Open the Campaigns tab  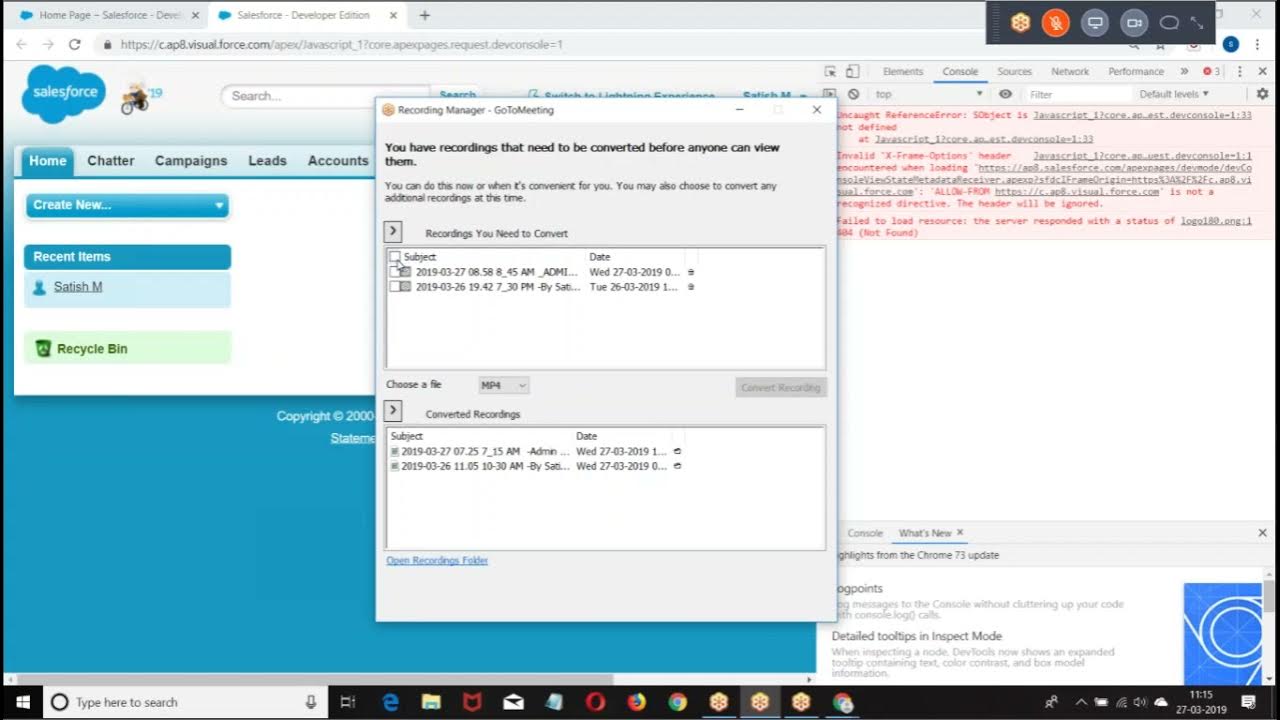[x=191, y=161]
